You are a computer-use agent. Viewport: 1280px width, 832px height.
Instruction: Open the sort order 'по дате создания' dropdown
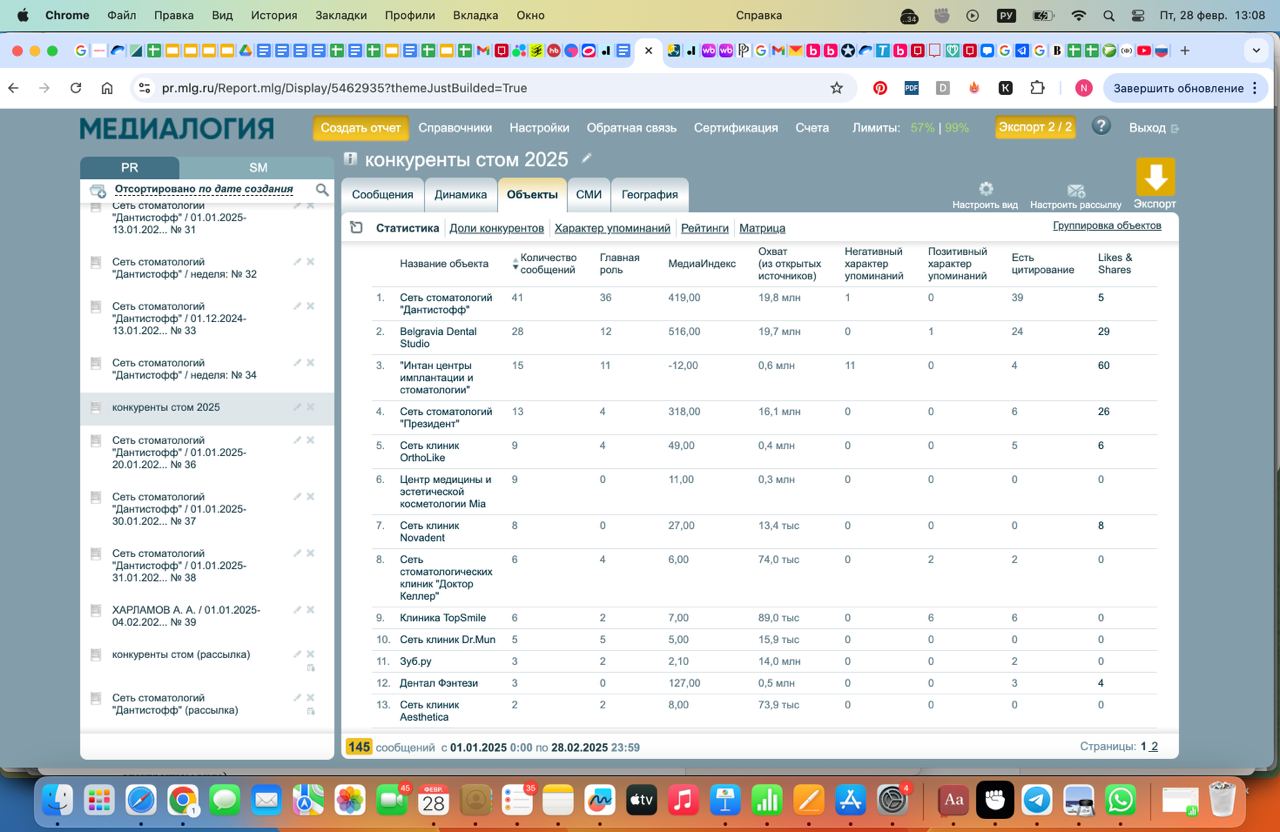[x=245, y=189]
